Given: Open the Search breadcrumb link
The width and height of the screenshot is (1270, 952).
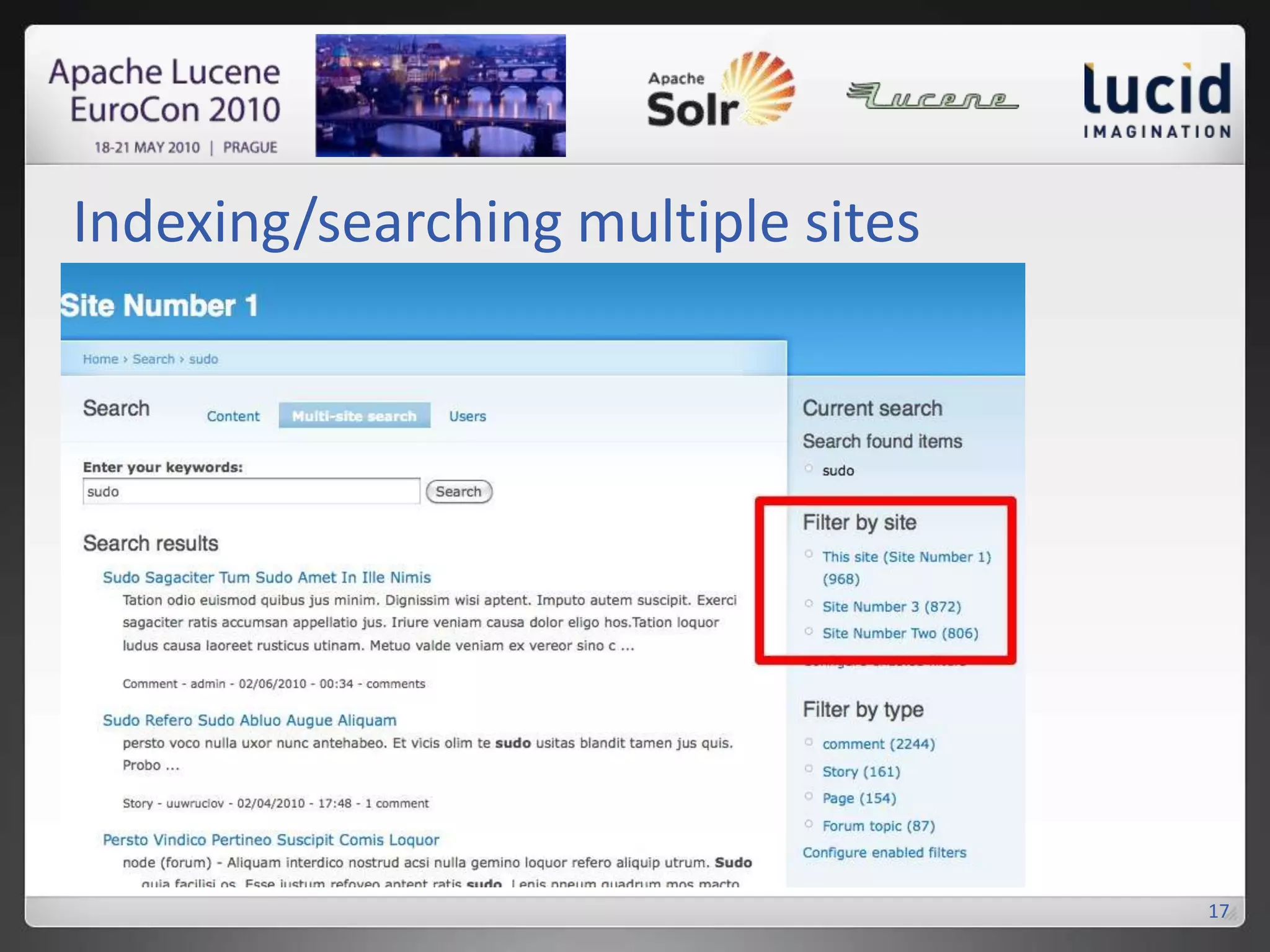Looking at the screenshot, I should (154, 359).
